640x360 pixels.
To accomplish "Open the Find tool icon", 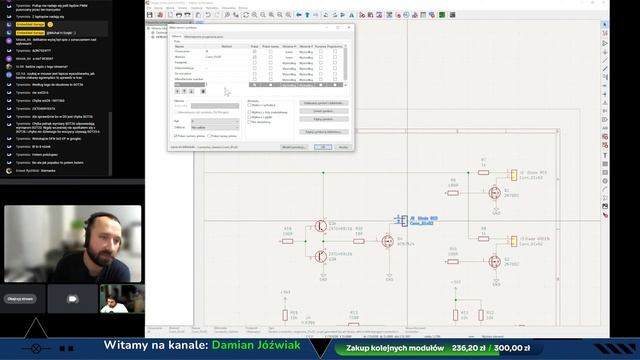I will coord(227,15).
